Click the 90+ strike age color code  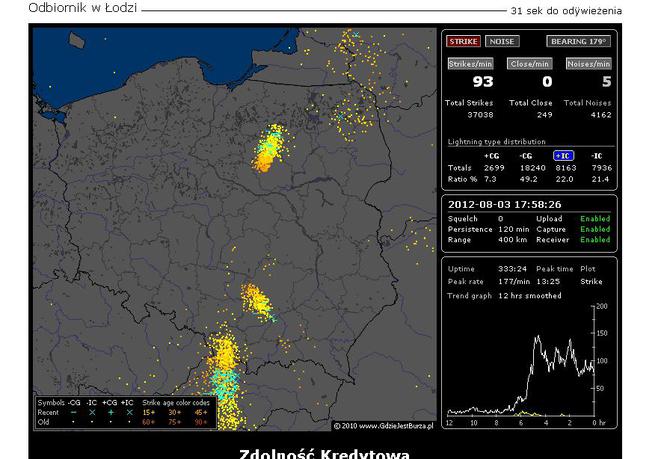[201, 422]
